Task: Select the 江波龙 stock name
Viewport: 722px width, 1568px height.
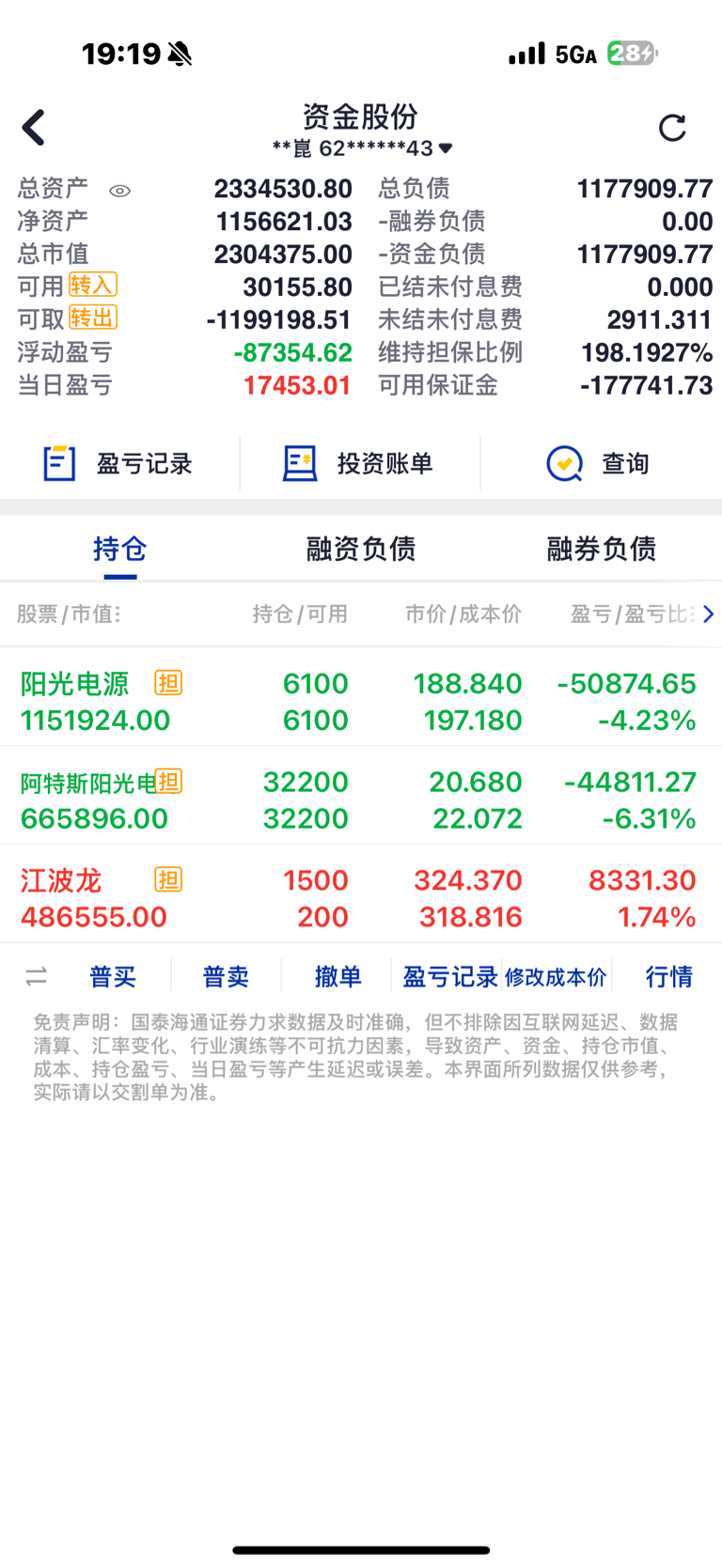Action: coord(61,880)
